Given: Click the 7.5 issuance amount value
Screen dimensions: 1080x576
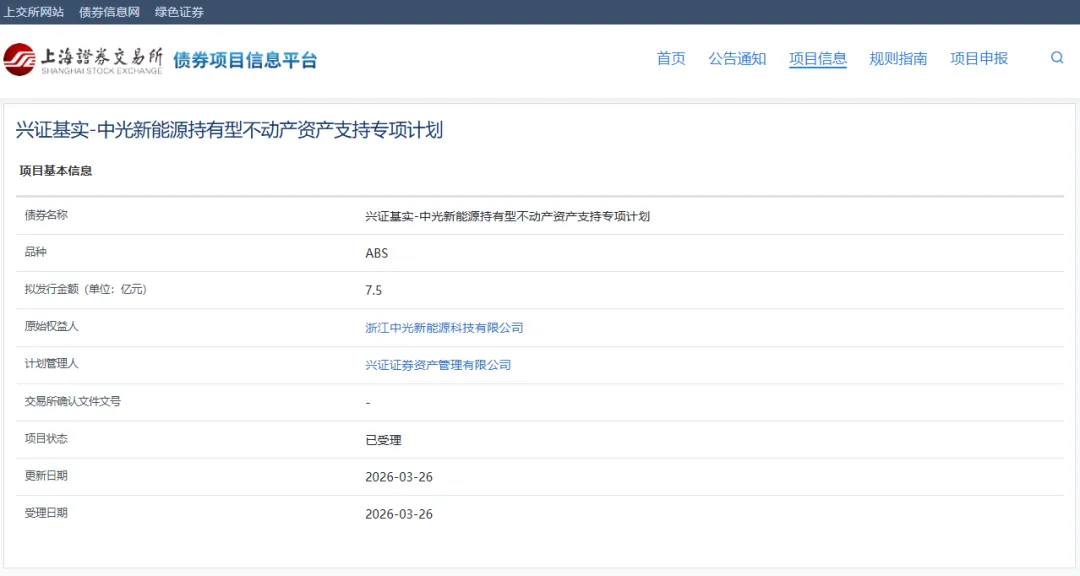Looking at the screenshot, I should click(374, 291).
